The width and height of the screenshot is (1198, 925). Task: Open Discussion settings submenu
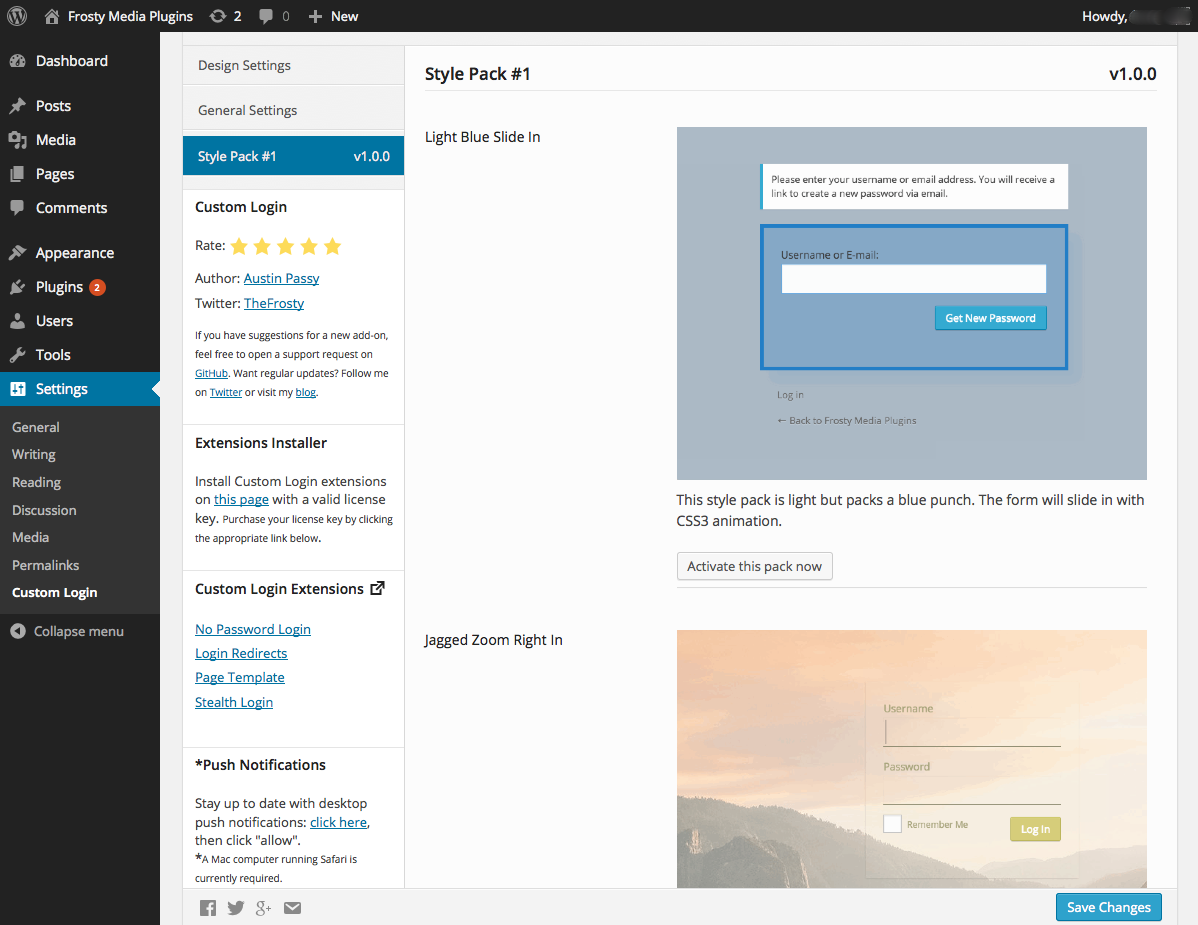pos(44,510)
